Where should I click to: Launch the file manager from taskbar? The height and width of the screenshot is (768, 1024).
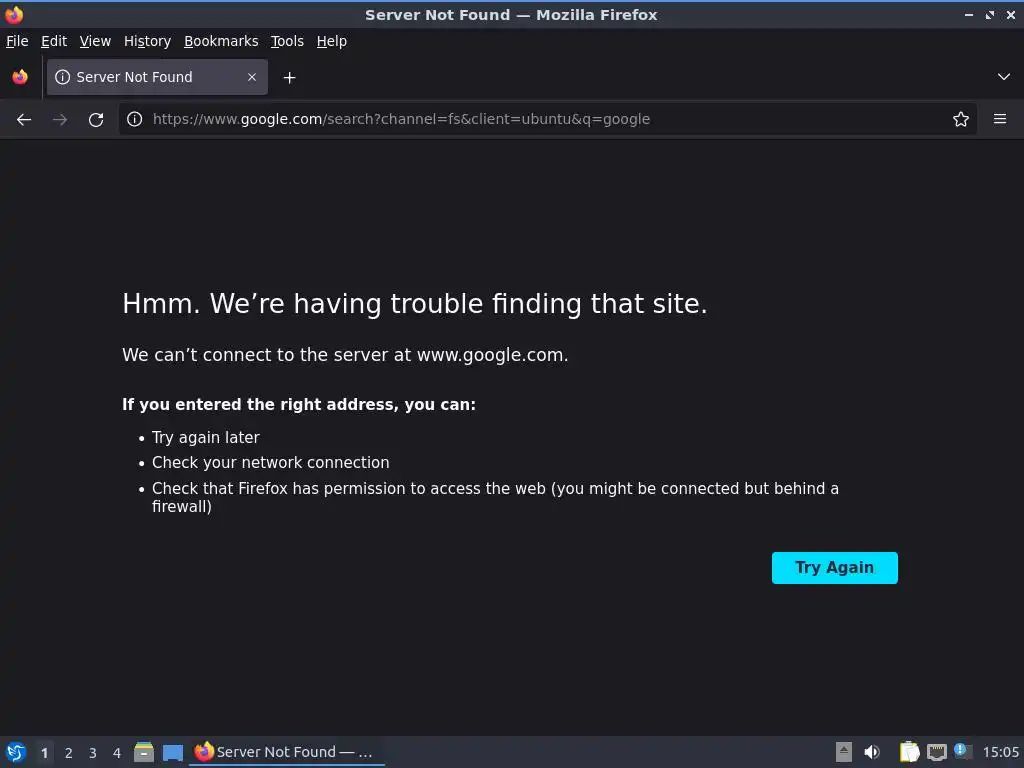click(144, 752)
